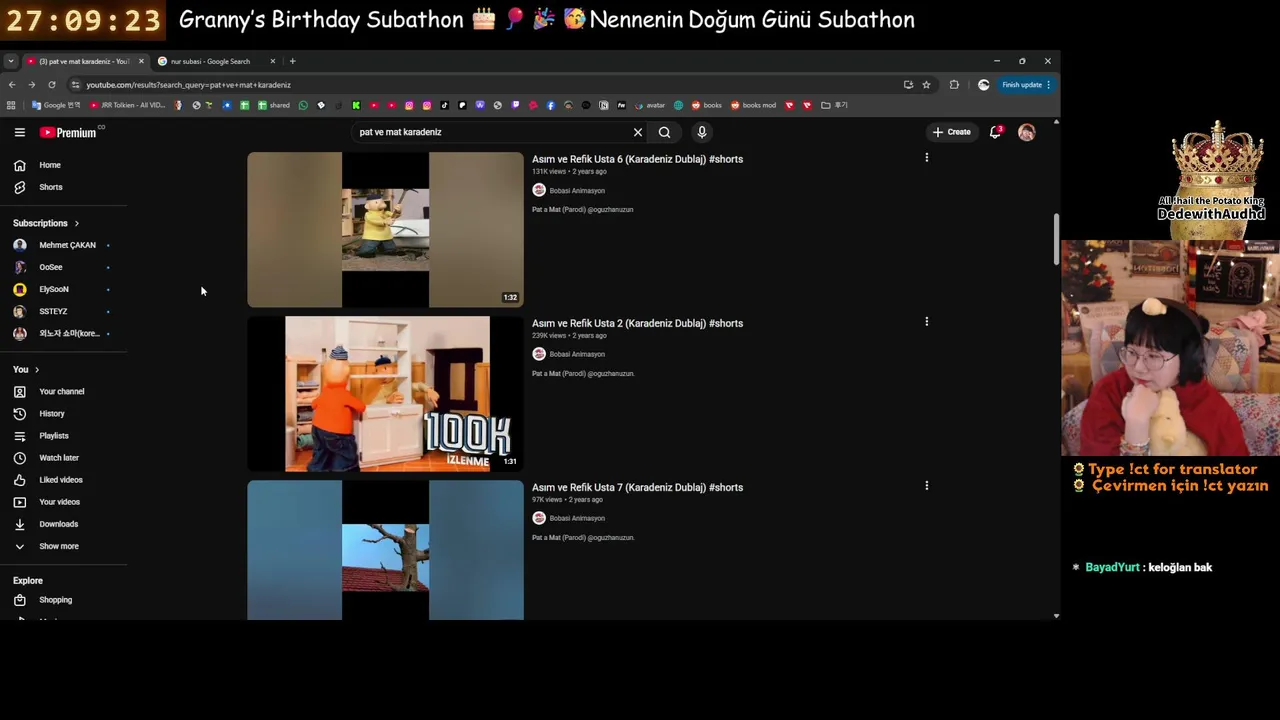Click the page vertical scrollbar thumb
Viewport: 1280px width, 720px height.
[x=1056, y=240]
